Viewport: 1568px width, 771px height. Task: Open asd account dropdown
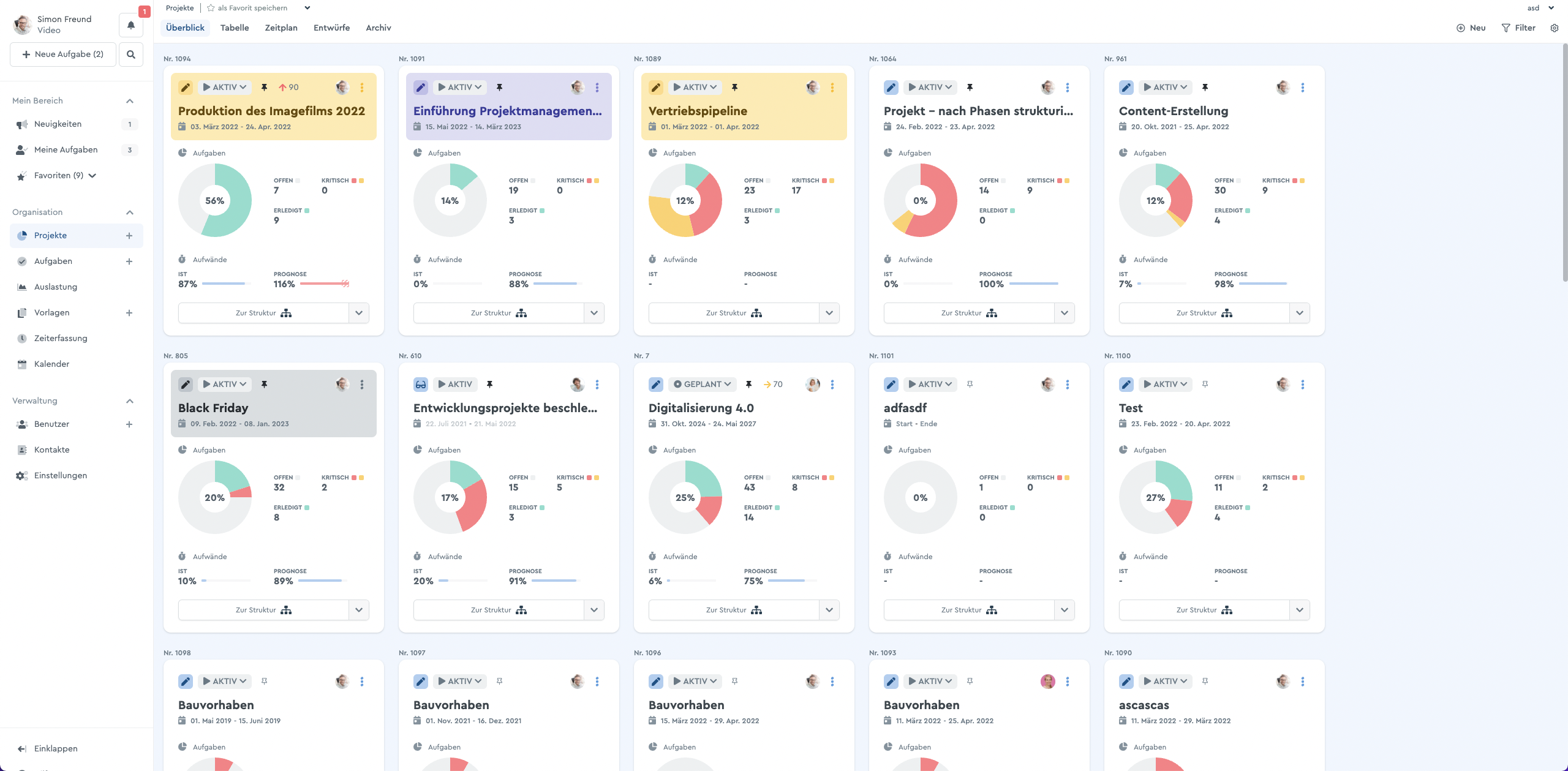[x=1540, y=8]
